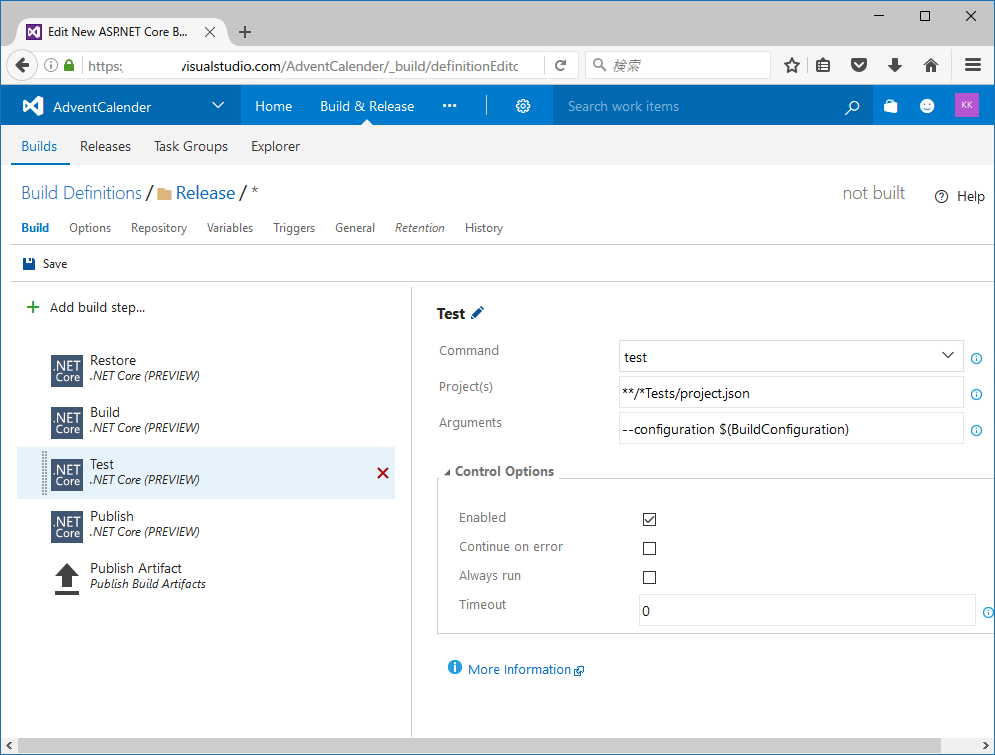Click the Timeout input field
This screenshot has width=995, height=755.
click(807, 610)
